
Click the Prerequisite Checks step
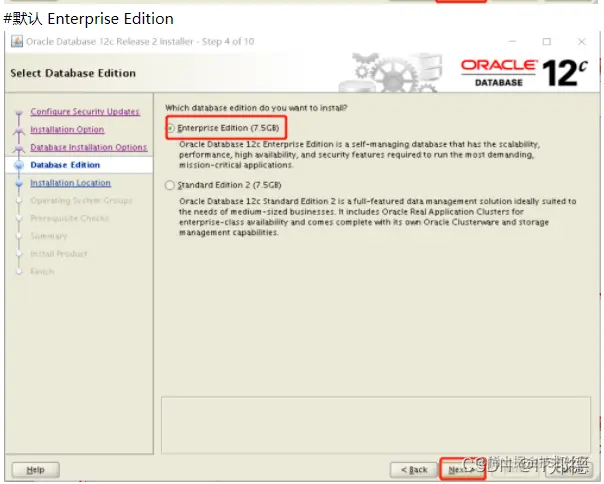(x=70, y=218)
